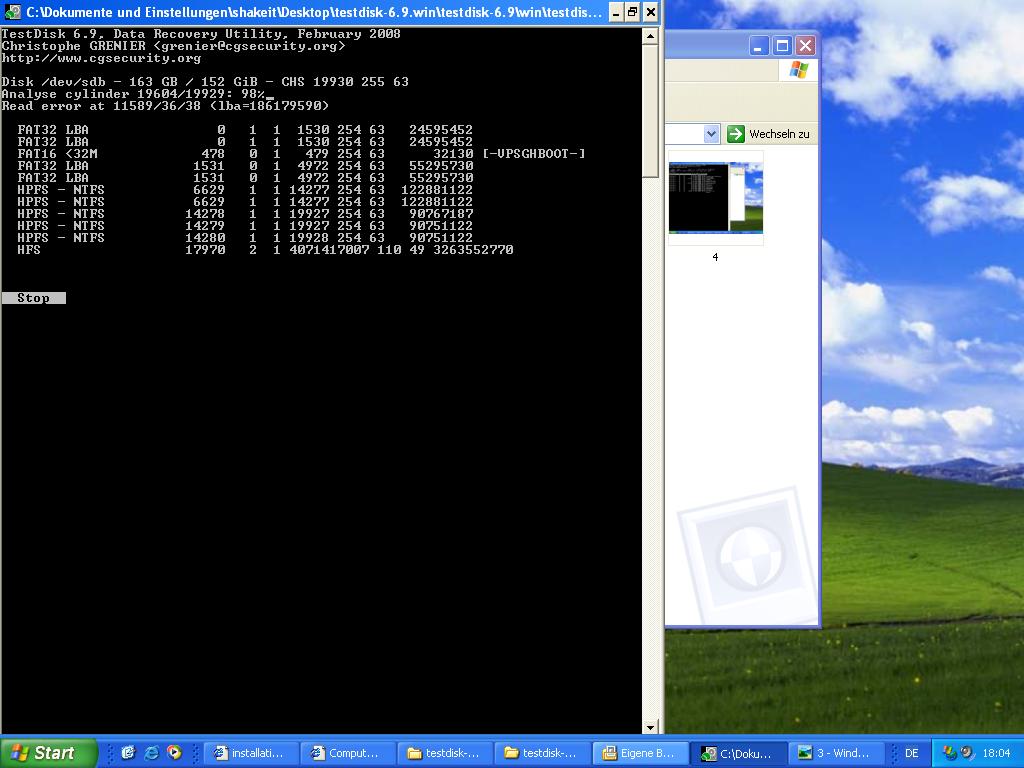
Task: Switch to installati... taskbar button
Action: coord(250,753)
